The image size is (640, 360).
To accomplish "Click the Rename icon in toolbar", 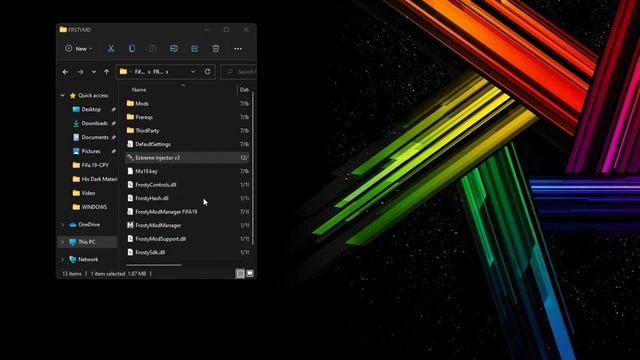I will tap(174, 49).
